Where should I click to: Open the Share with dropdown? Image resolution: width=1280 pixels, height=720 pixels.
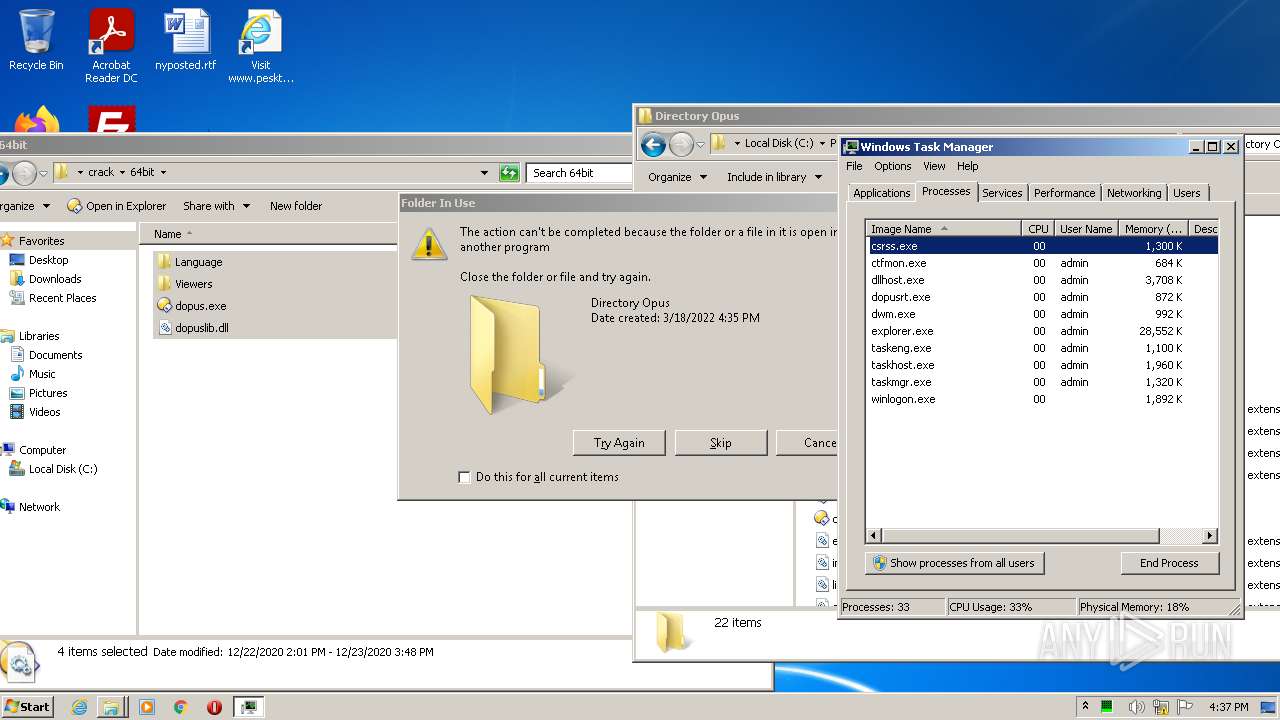point(215,206)
